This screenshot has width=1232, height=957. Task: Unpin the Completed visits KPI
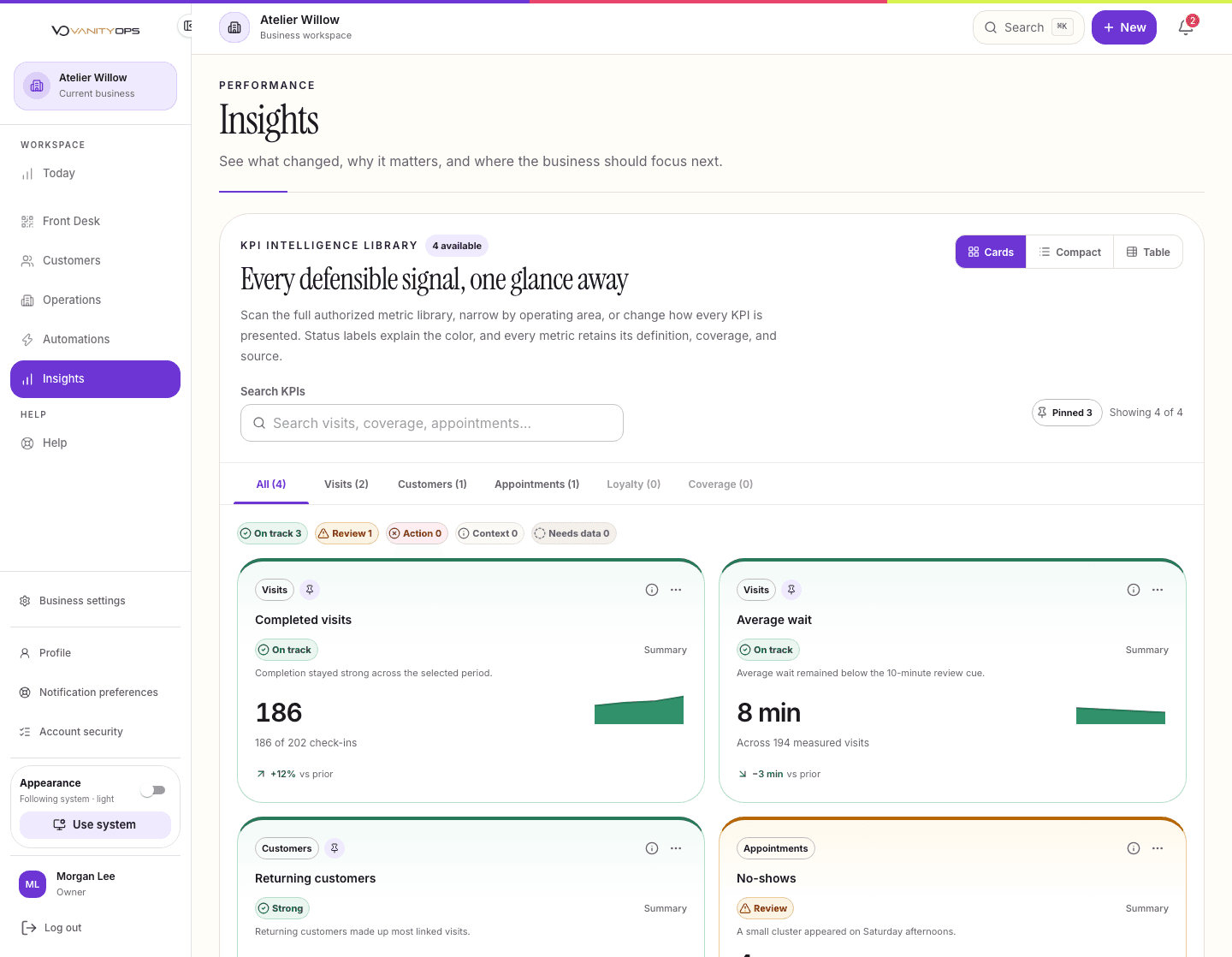(x=310, y=590)
